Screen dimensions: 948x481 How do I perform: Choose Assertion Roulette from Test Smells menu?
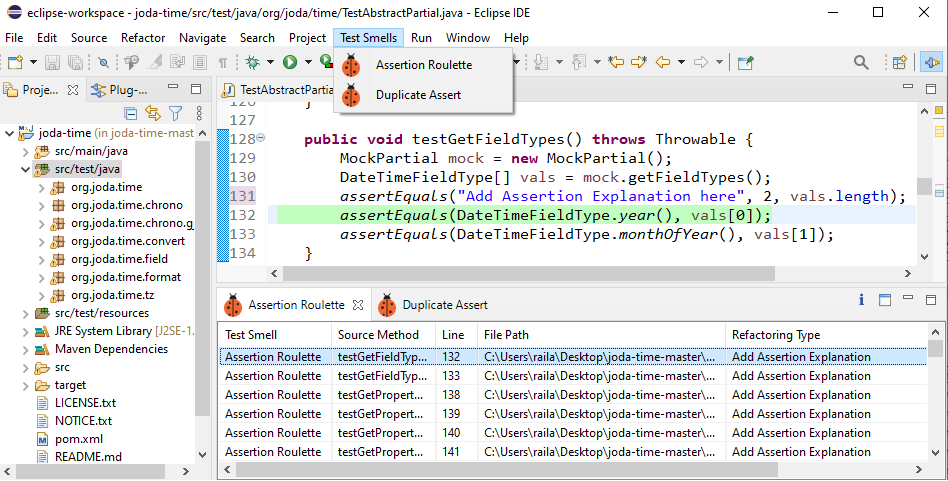tap(423, 65)
